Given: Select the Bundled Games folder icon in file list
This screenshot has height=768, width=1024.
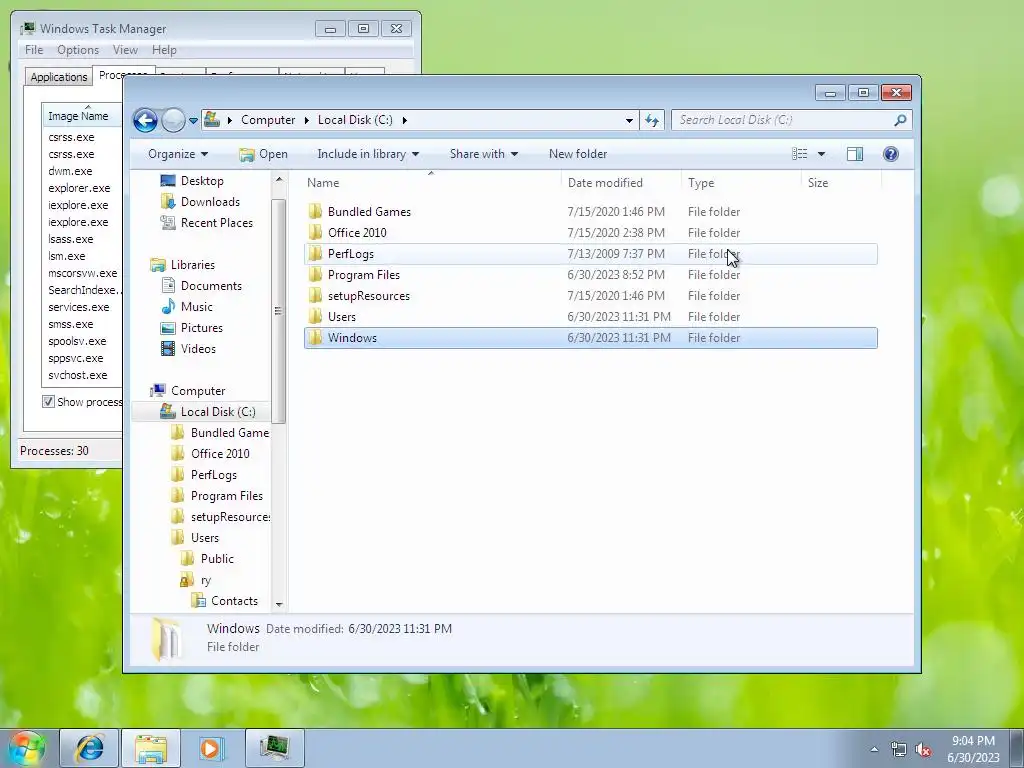Looking at the screenshot, I should point(315,211).
